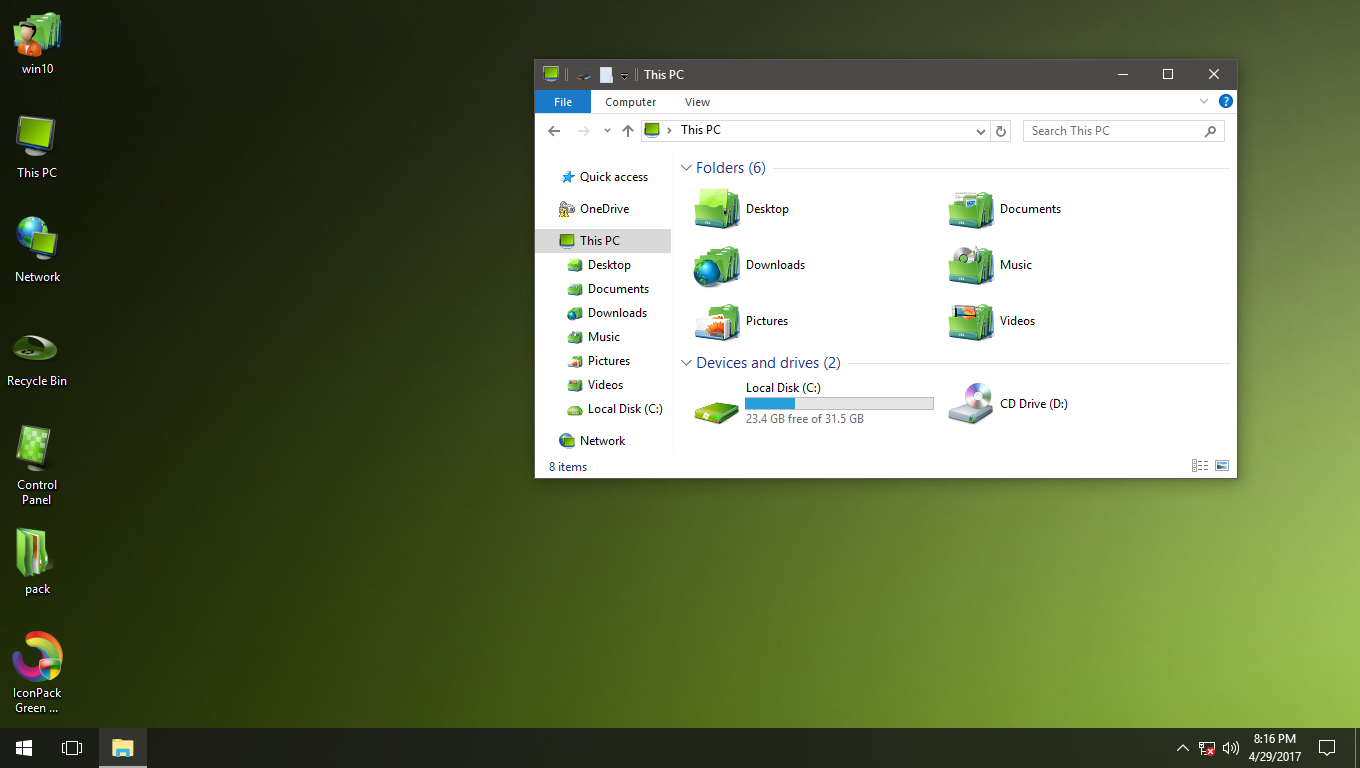Switch to details view via status bar toggle
This screenshot has height=768, width=1360.
tap(1199, 465)
